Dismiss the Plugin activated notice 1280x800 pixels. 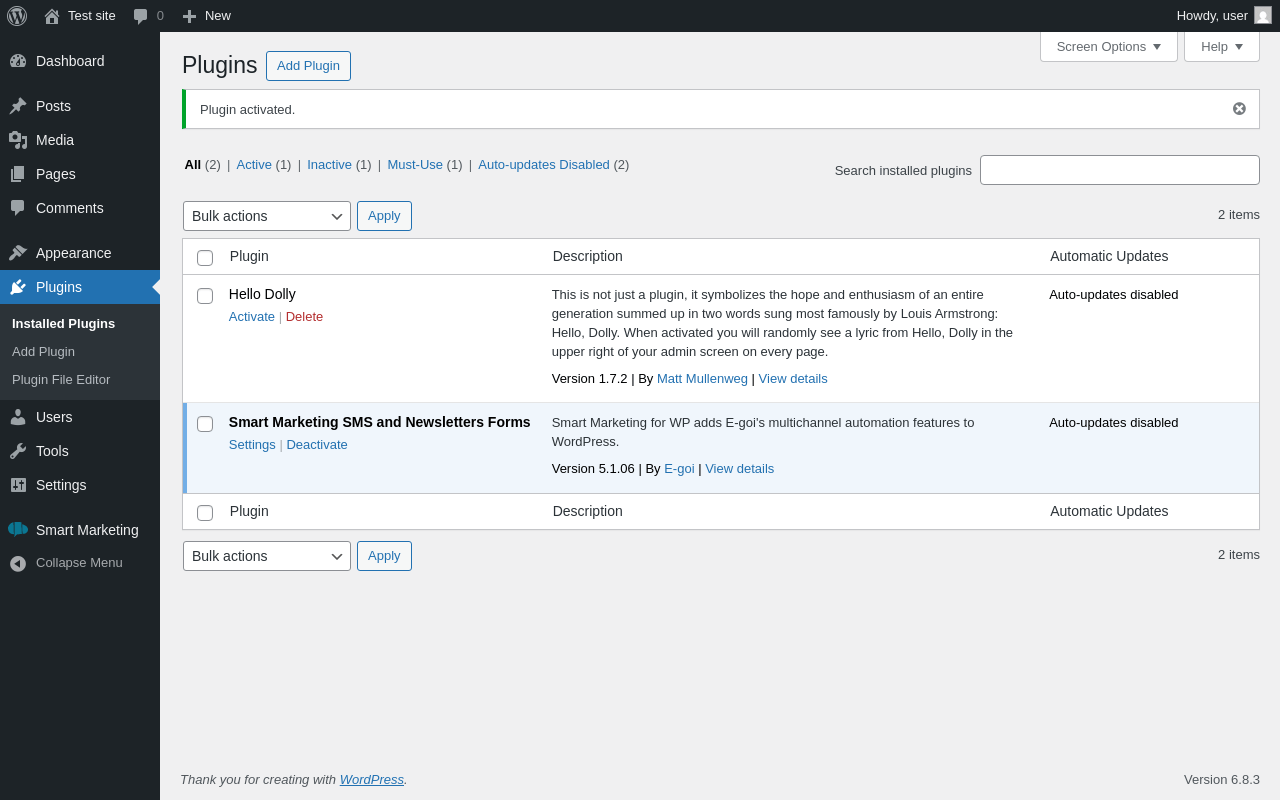pos(1239,109)
